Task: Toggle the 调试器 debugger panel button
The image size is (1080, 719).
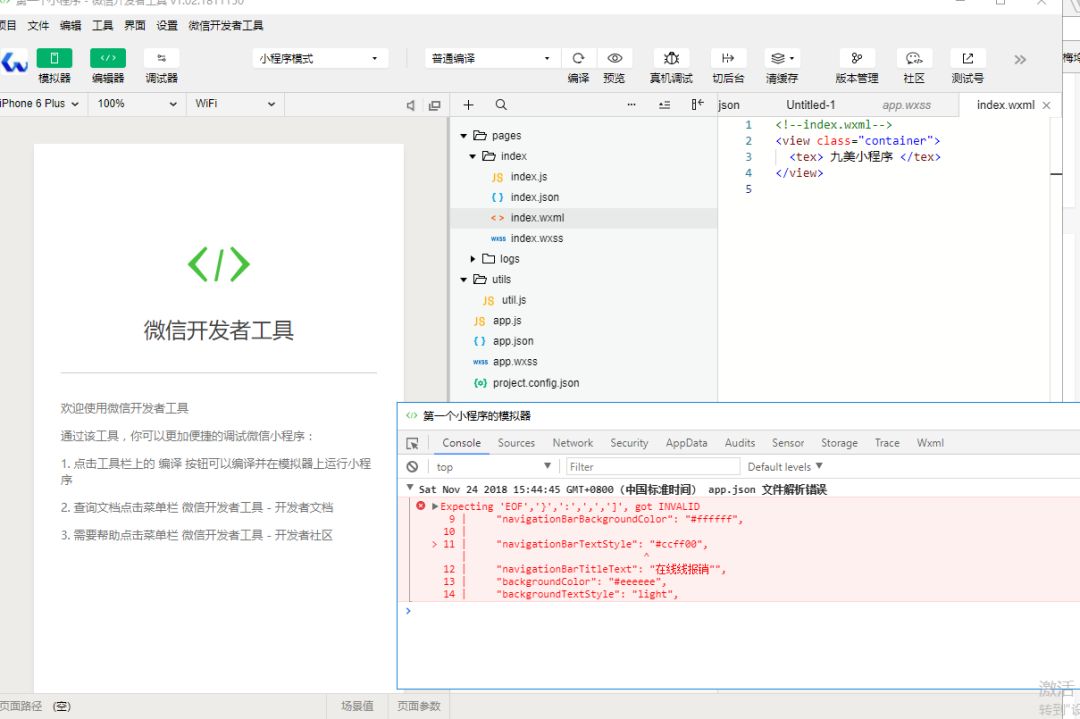Action: 161,58
